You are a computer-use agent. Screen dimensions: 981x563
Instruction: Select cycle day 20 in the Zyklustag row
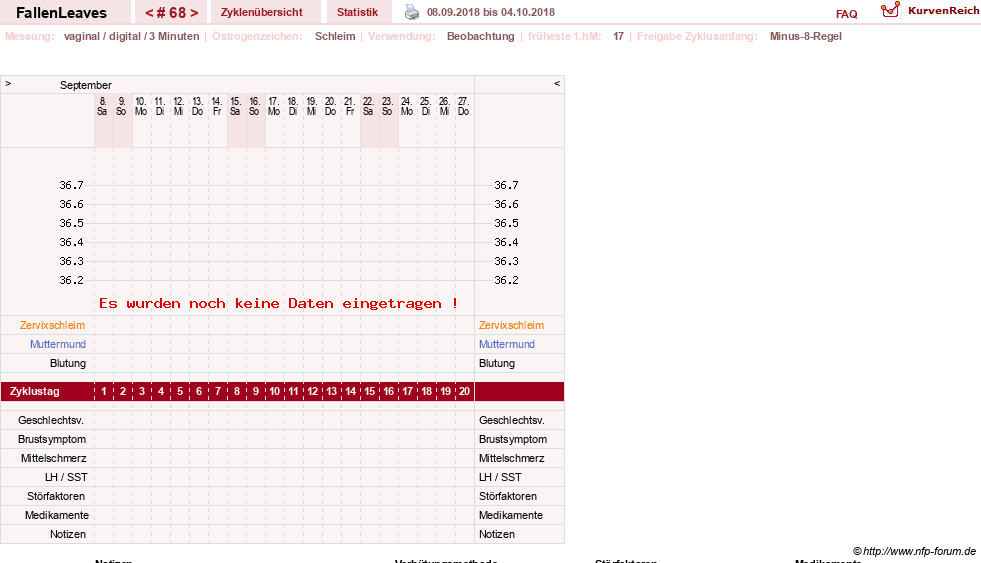click(x=464, y=391)
